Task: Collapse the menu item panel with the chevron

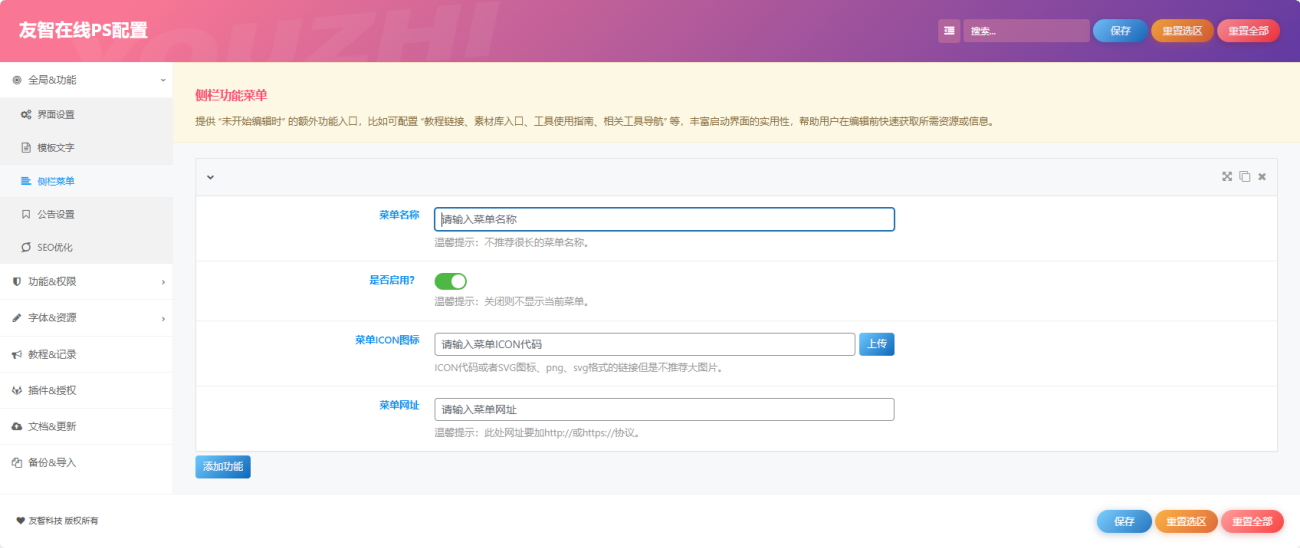Action: [210, 177]
